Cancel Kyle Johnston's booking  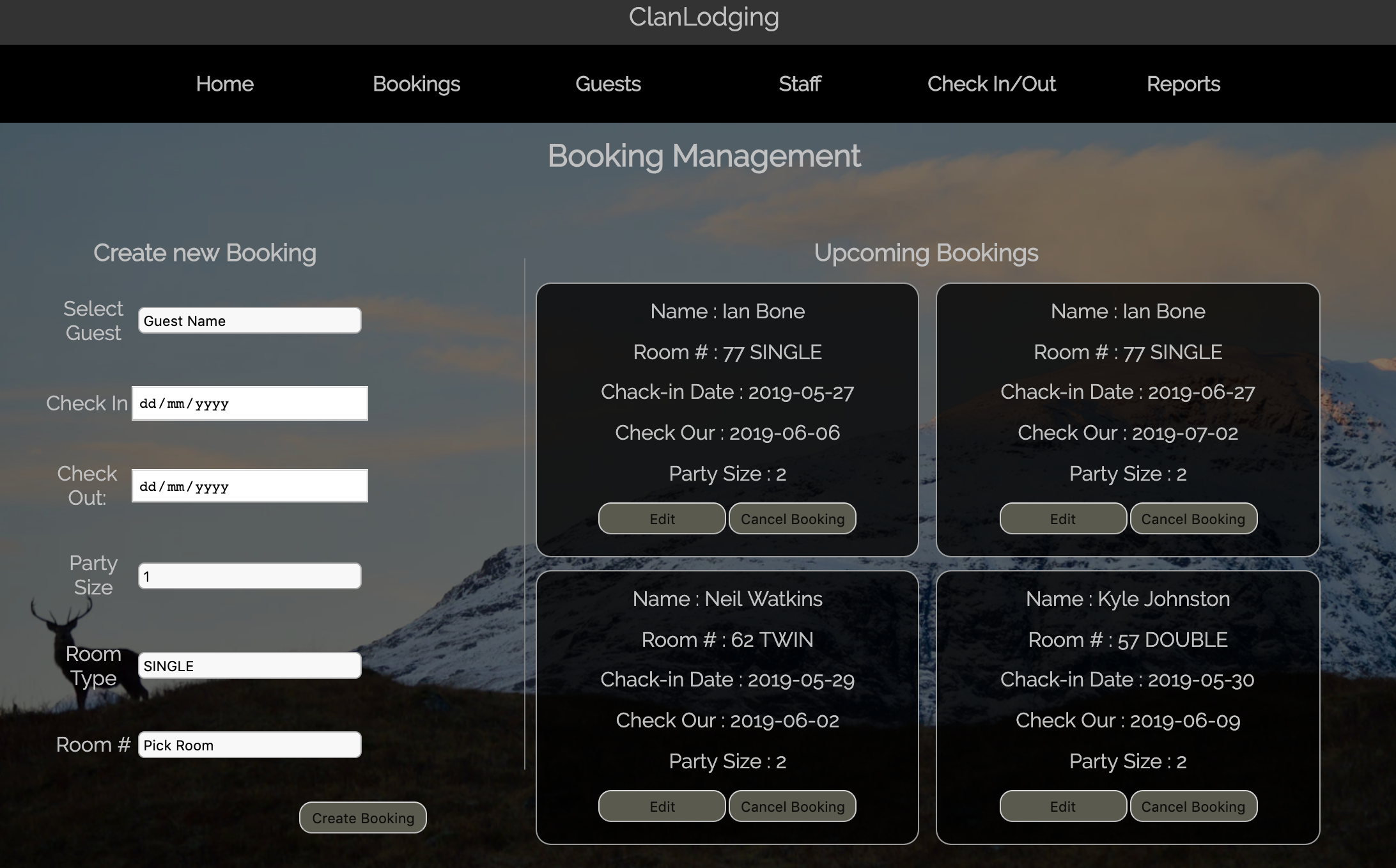pos(1193,806)
